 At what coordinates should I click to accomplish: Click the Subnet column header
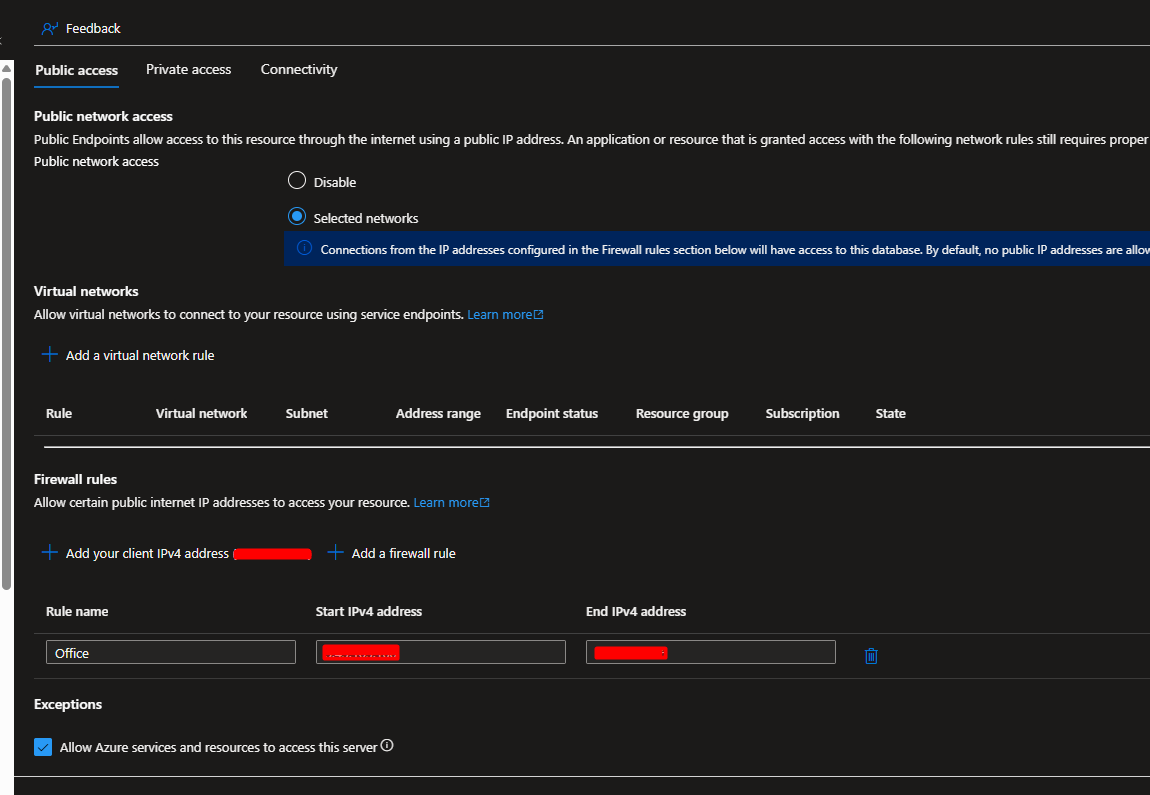(x=307, y=414)
